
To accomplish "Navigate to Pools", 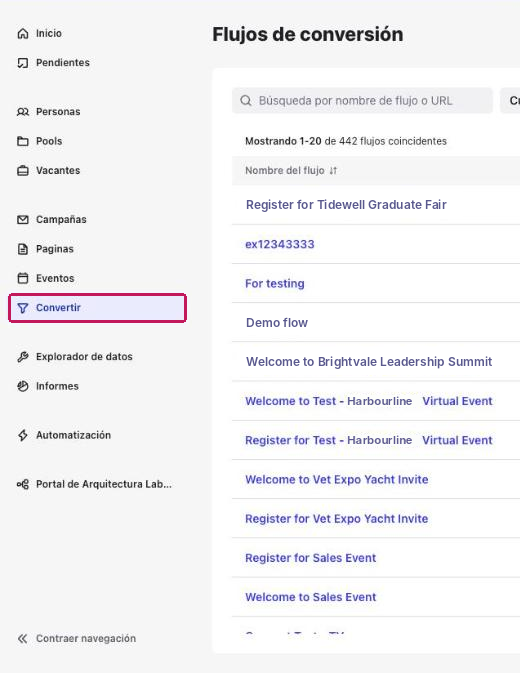I will tap(49, 141).
